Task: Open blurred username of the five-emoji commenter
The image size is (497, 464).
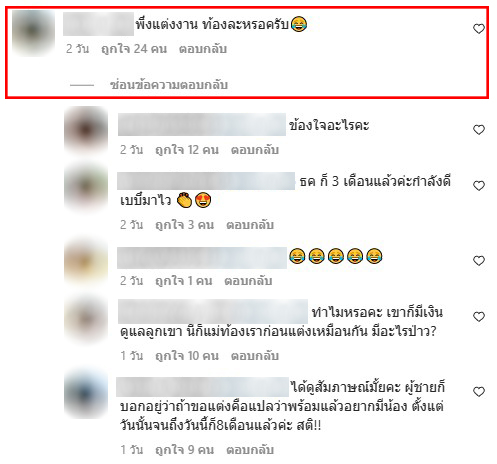Action: click(x=202, y=258)
